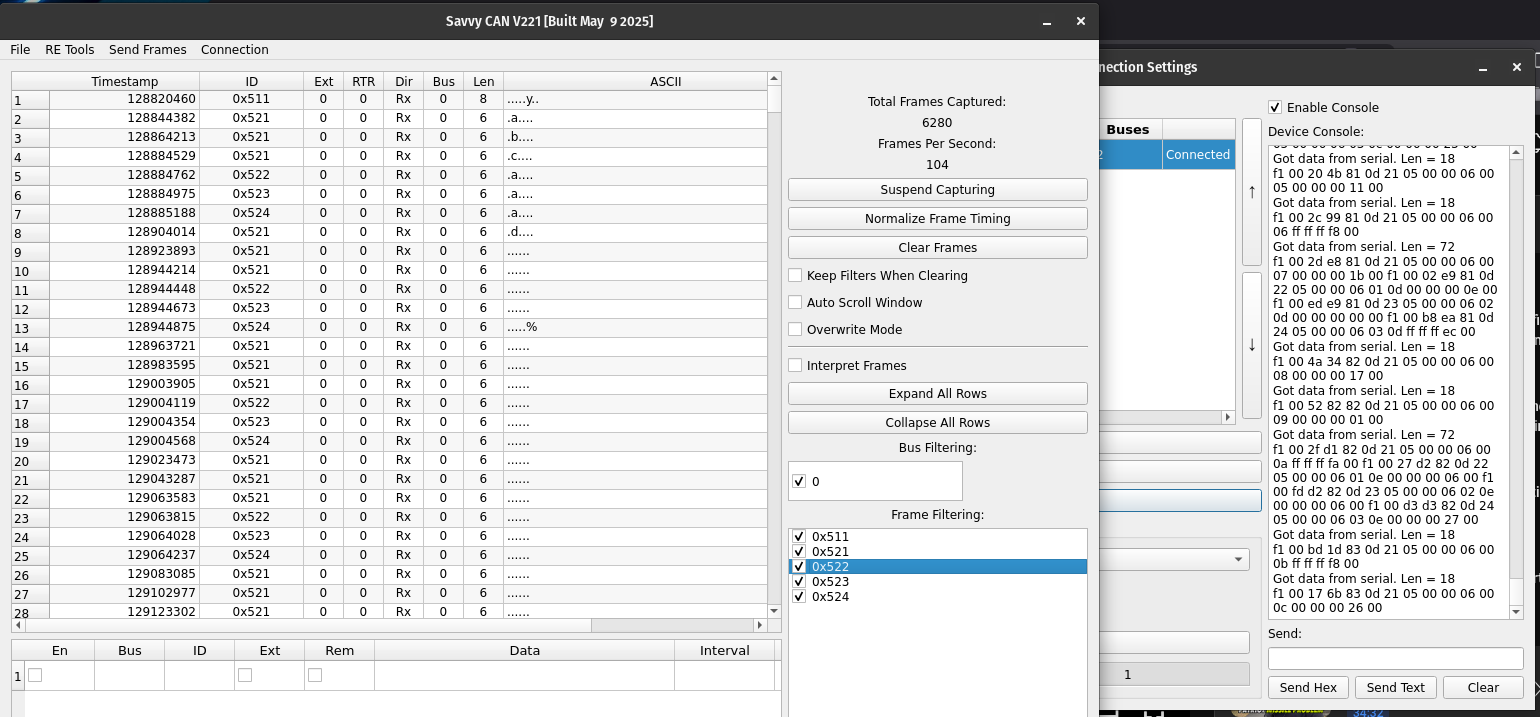Click the up arrow button beside Buses list
The image size is (1540, 717).
[x=1251, y=192]
